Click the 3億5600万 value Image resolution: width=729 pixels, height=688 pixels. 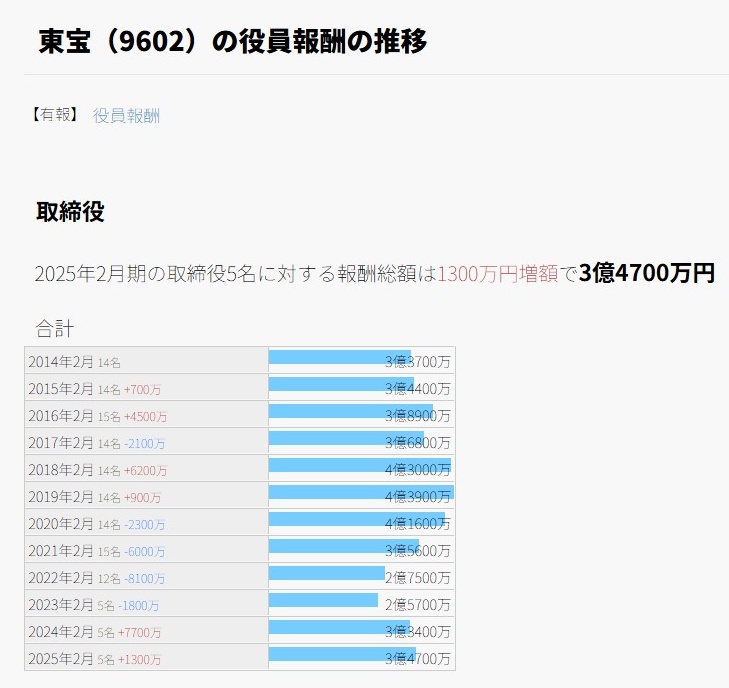tap(418, 551)
